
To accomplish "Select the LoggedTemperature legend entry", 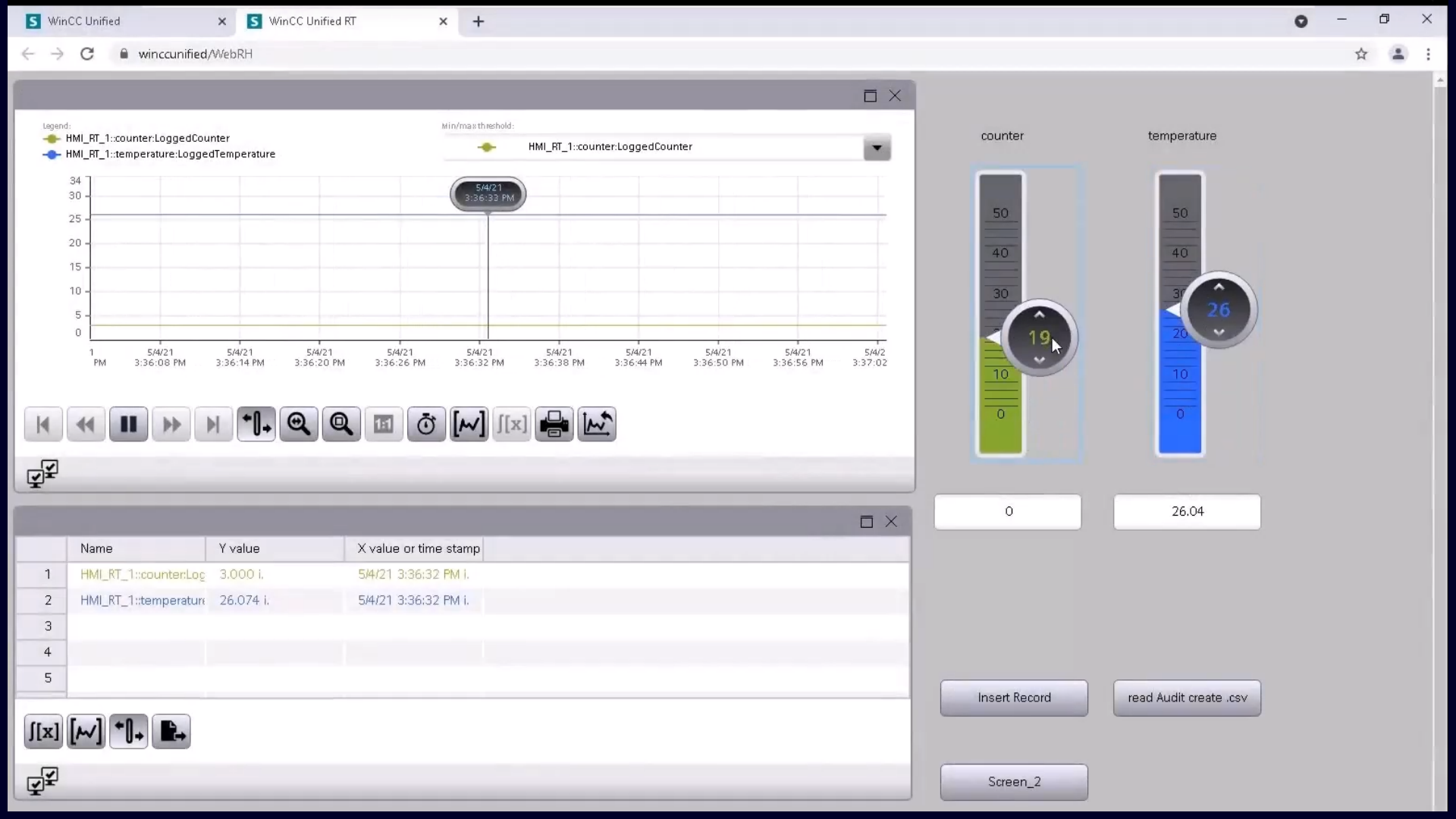I will point(159,154).
